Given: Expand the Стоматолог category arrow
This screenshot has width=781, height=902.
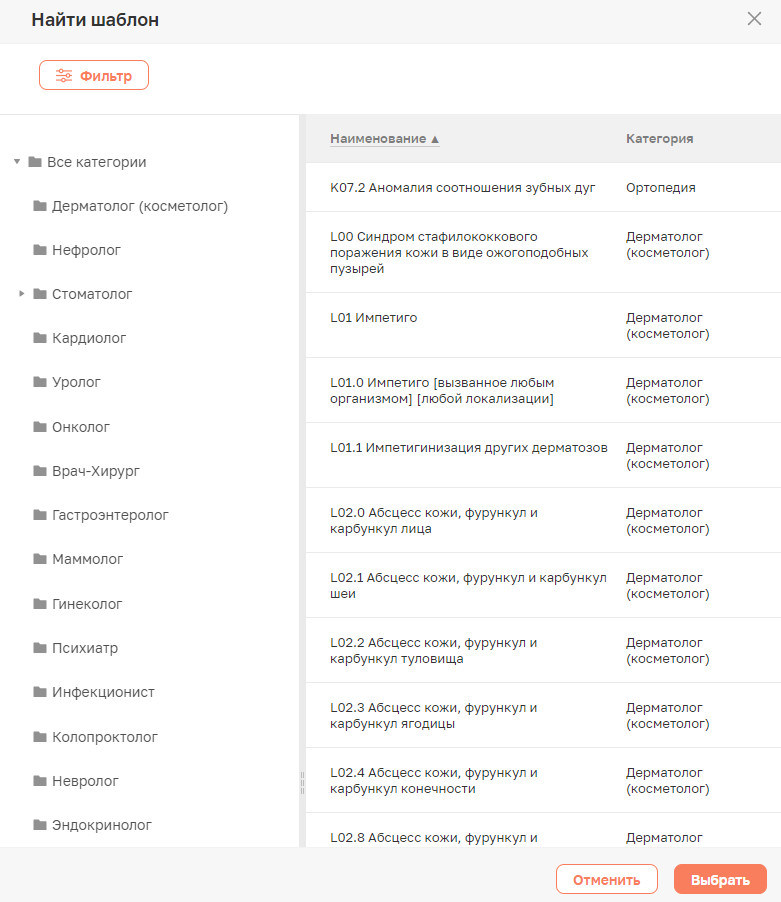Looking at the screenshot, I should point(22,294).
